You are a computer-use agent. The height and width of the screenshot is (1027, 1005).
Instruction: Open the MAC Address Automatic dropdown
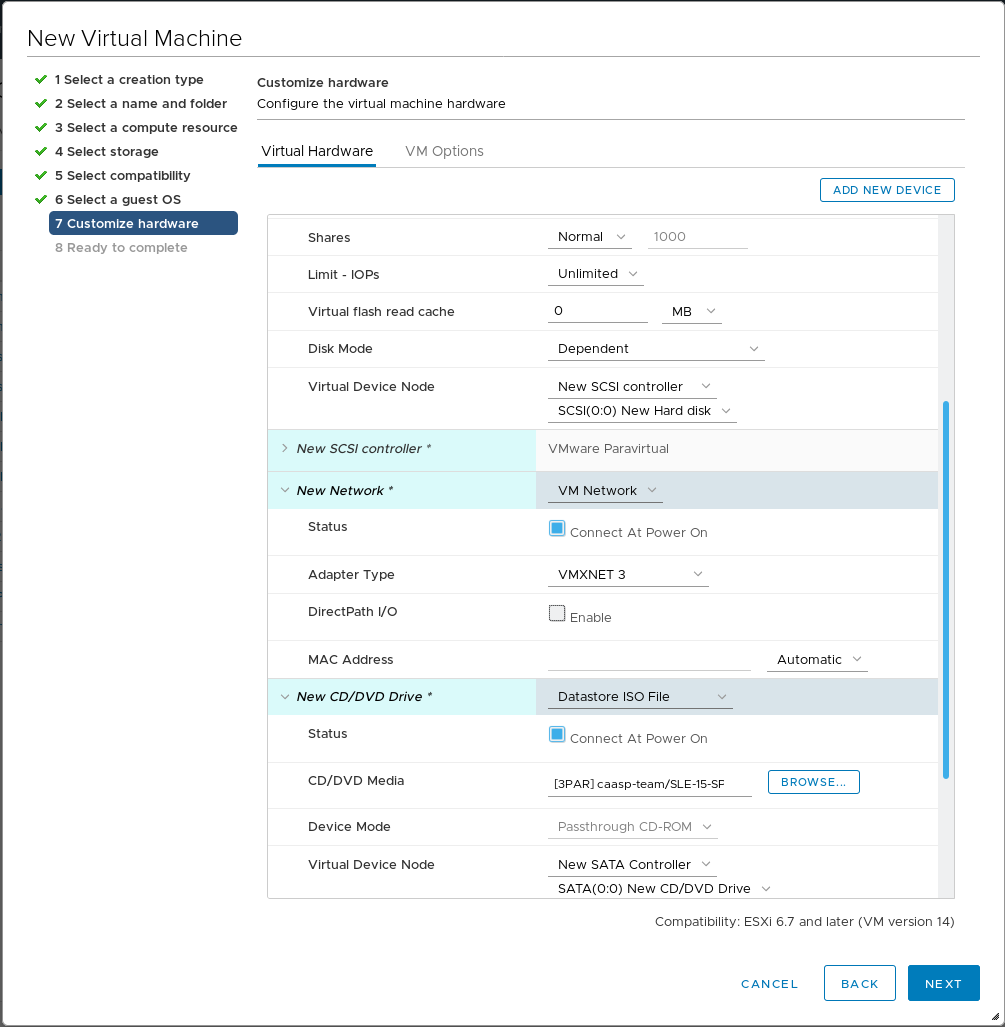pyautogui.click(x=817, y=660)
